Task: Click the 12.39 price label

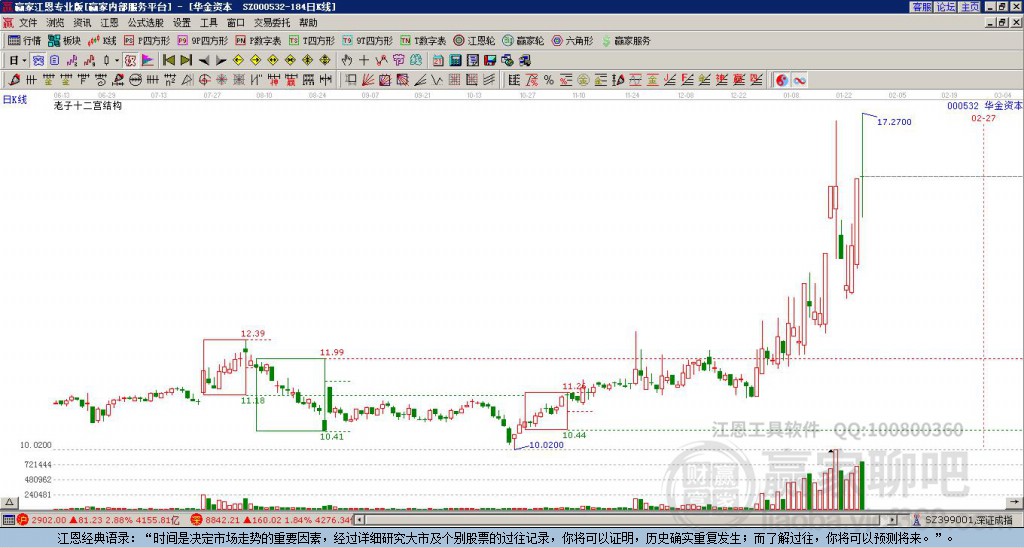Action: point(253,334)
